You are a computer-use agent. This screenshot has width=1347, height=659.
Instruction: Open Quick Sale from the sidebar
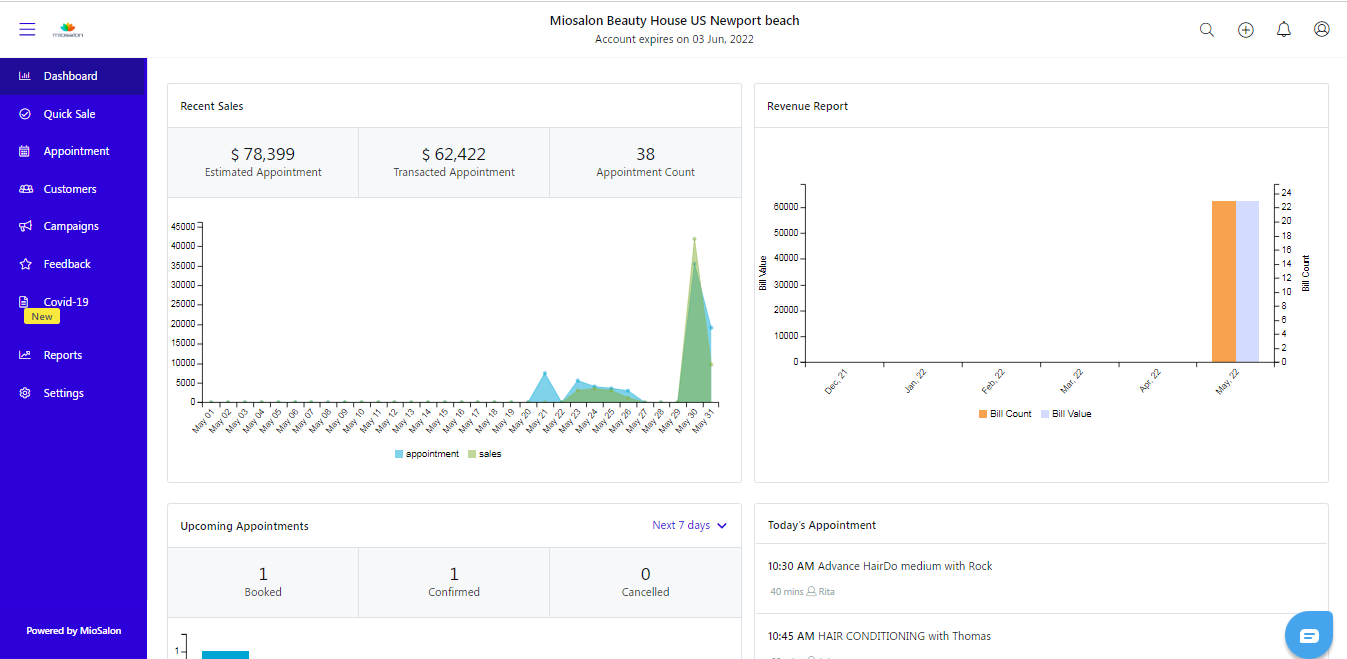click(x=69, y=114)
